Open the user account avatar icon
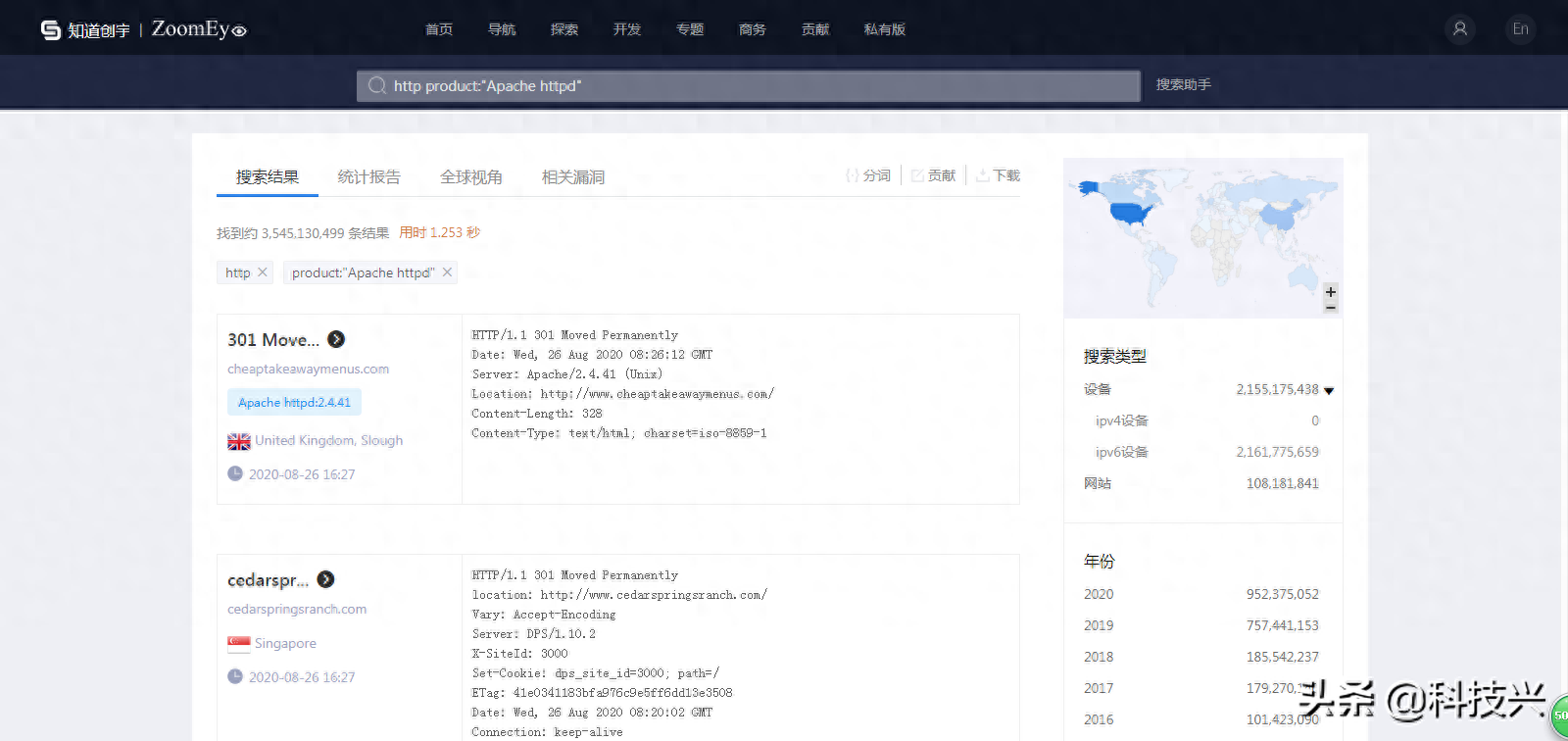This screenshot has width=1568, height=741. (x=1460, y=28)
